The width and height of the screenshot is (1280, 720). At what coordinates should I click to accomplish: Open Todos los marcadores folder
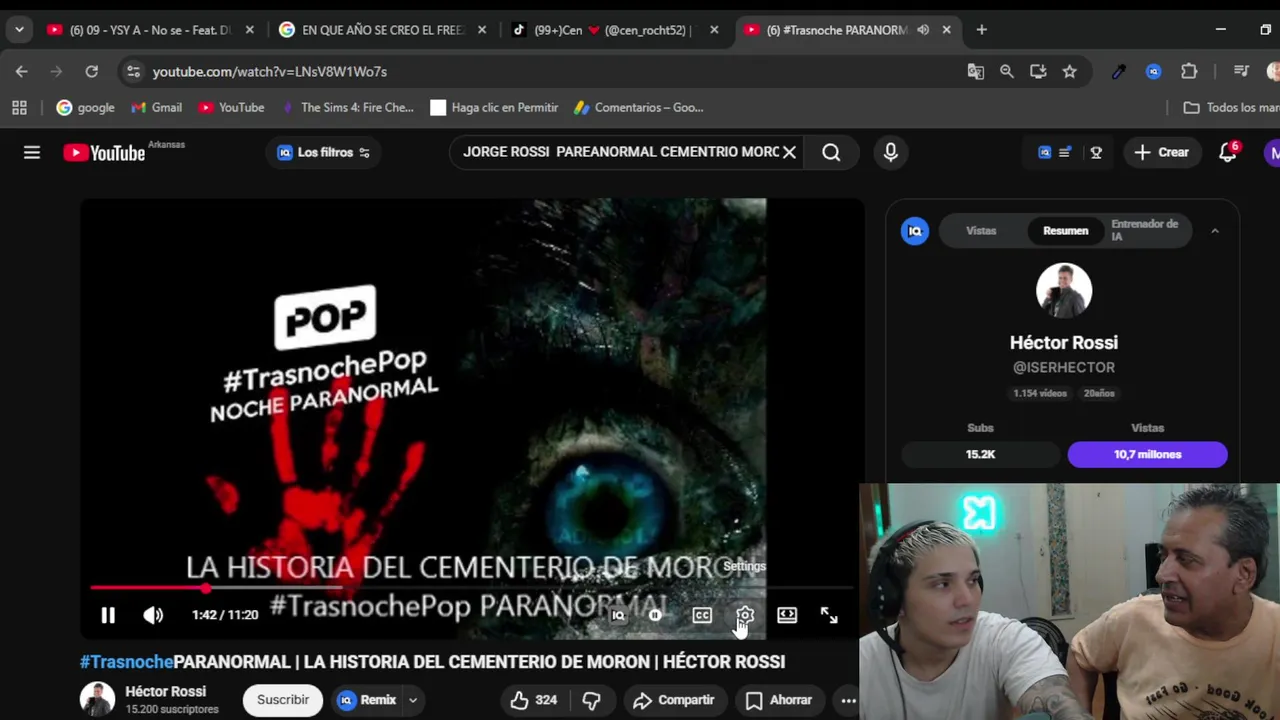[x=1231, y=107]
